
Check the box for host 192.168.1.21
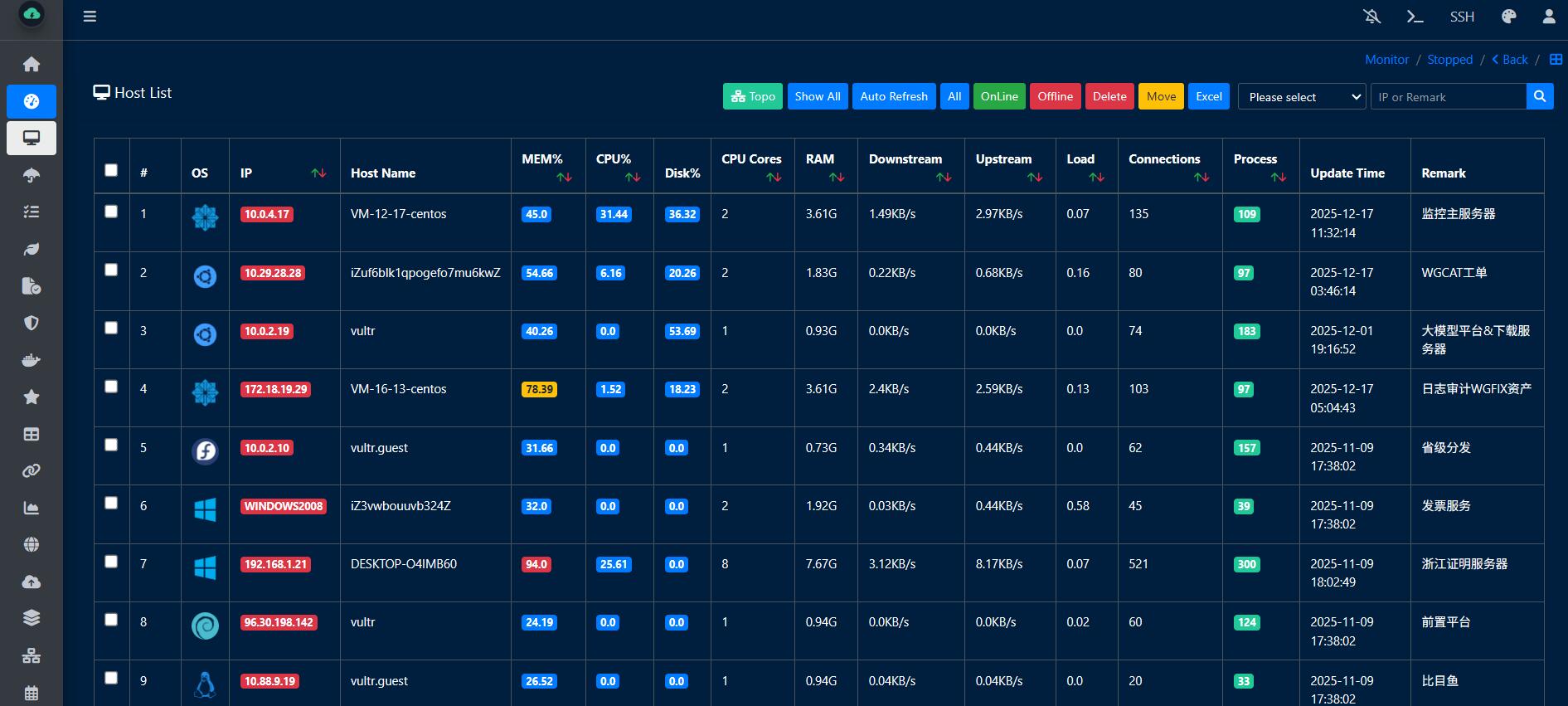click(x=111, y=562)
